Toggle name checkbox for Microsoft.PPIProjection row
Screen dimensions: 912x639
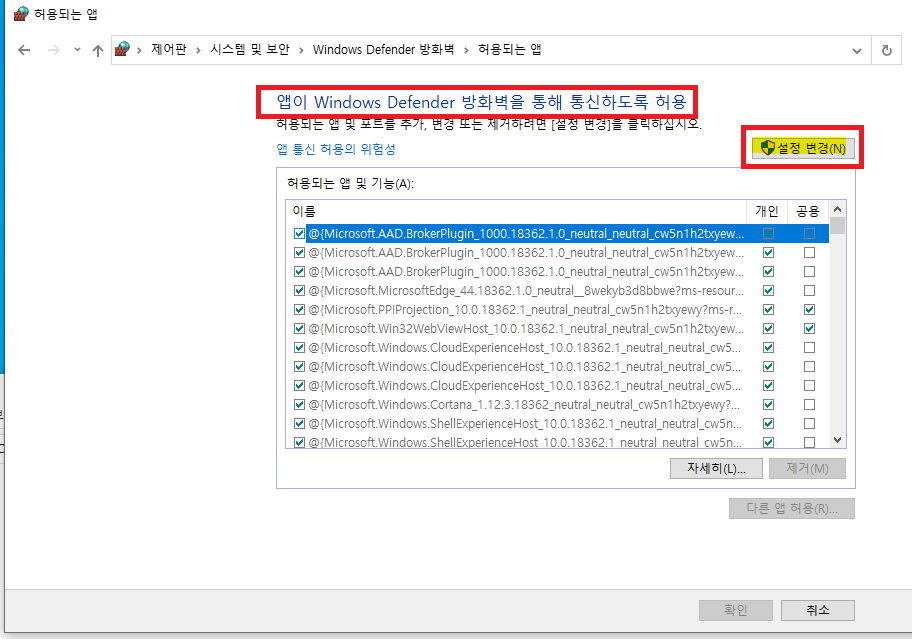point(300,309)
